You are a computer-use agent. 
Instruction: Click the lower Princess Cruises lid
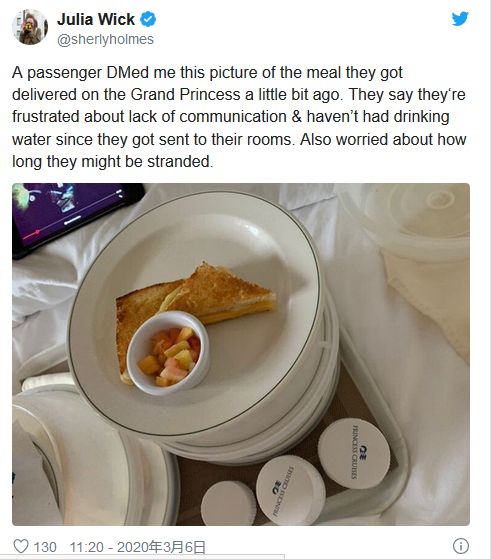(x=290, y=490)
